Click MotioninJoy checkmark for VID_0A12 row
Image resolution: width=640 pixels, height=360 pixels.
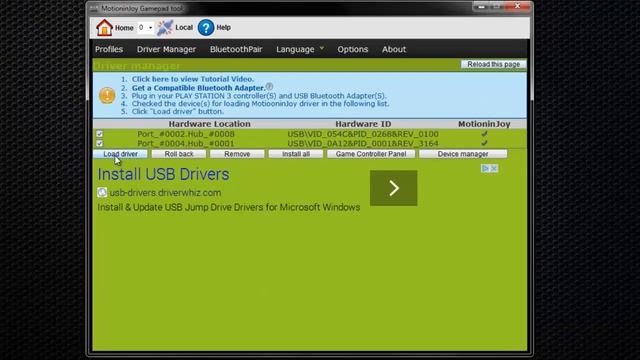pyautogui.click(x=484, y=143)
